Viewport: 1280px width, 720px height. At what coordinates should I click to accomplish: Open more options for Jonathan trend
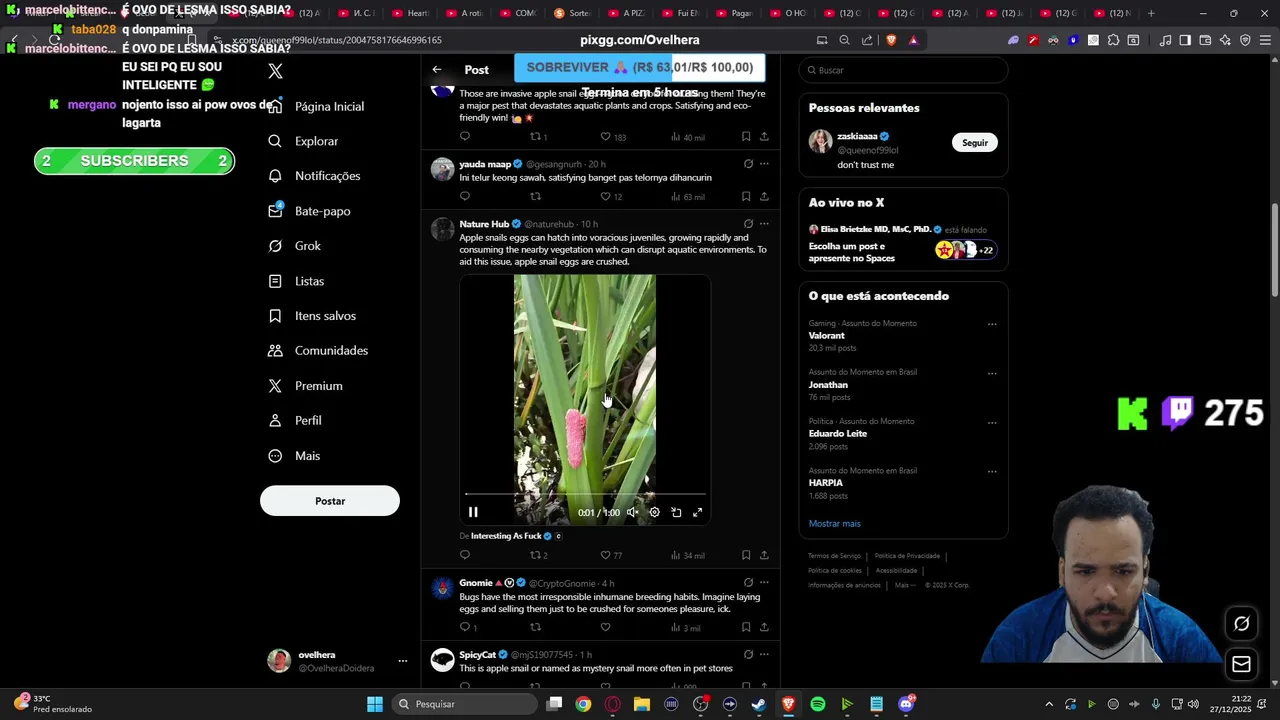tap(992, 373)
